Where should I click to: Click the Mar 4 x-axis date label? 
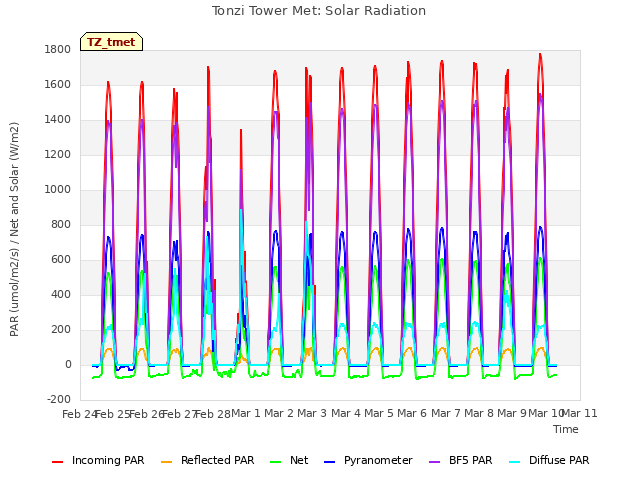(x=346, y=413)
